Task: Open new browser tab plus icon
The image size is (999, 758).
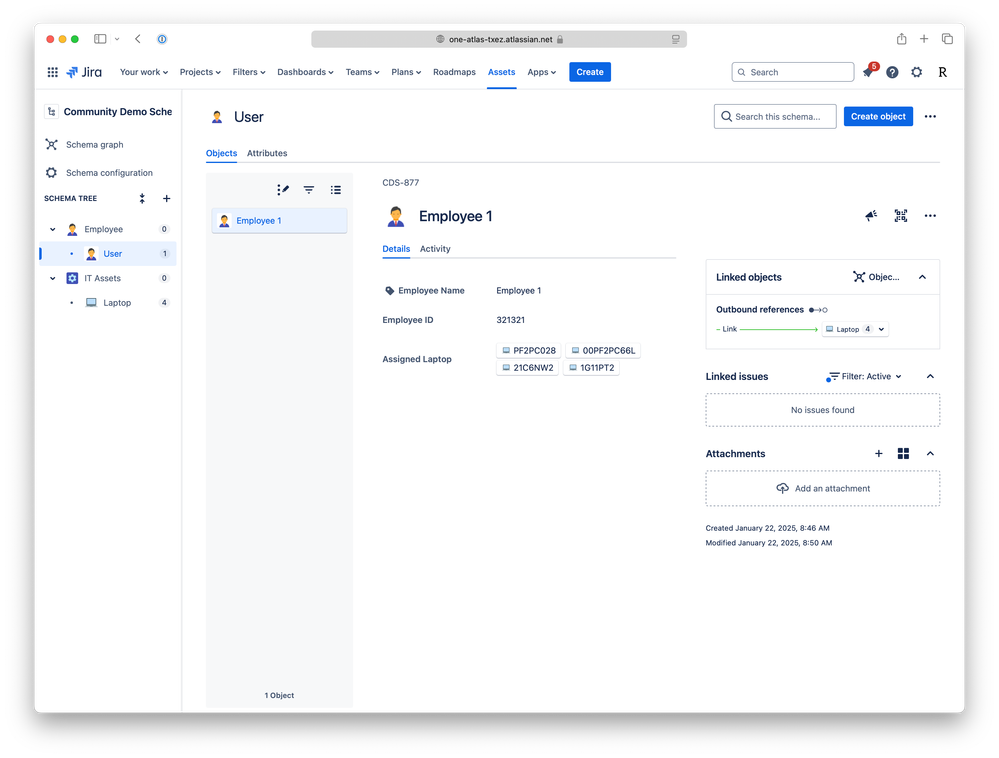Action: (x=924, y=39)
